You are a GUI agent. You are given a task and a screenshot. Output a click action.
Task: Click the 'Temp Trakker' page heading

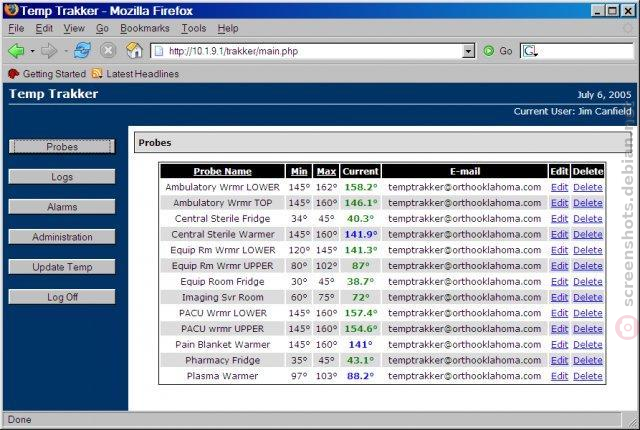pyautogui.click(x=53, y=94)
